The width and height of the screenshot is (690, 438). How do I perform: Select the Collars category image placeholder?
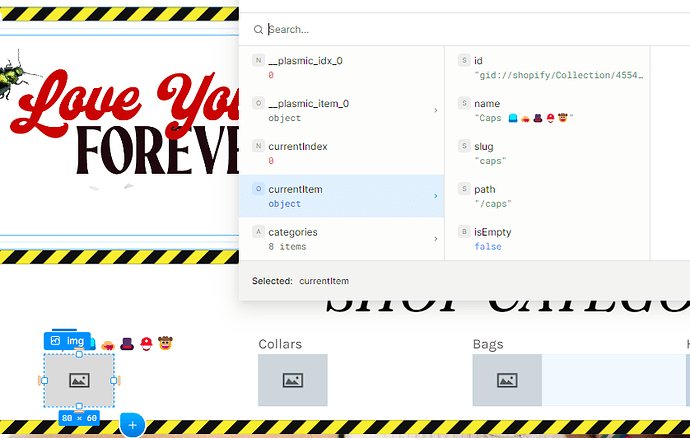(292, 380)
